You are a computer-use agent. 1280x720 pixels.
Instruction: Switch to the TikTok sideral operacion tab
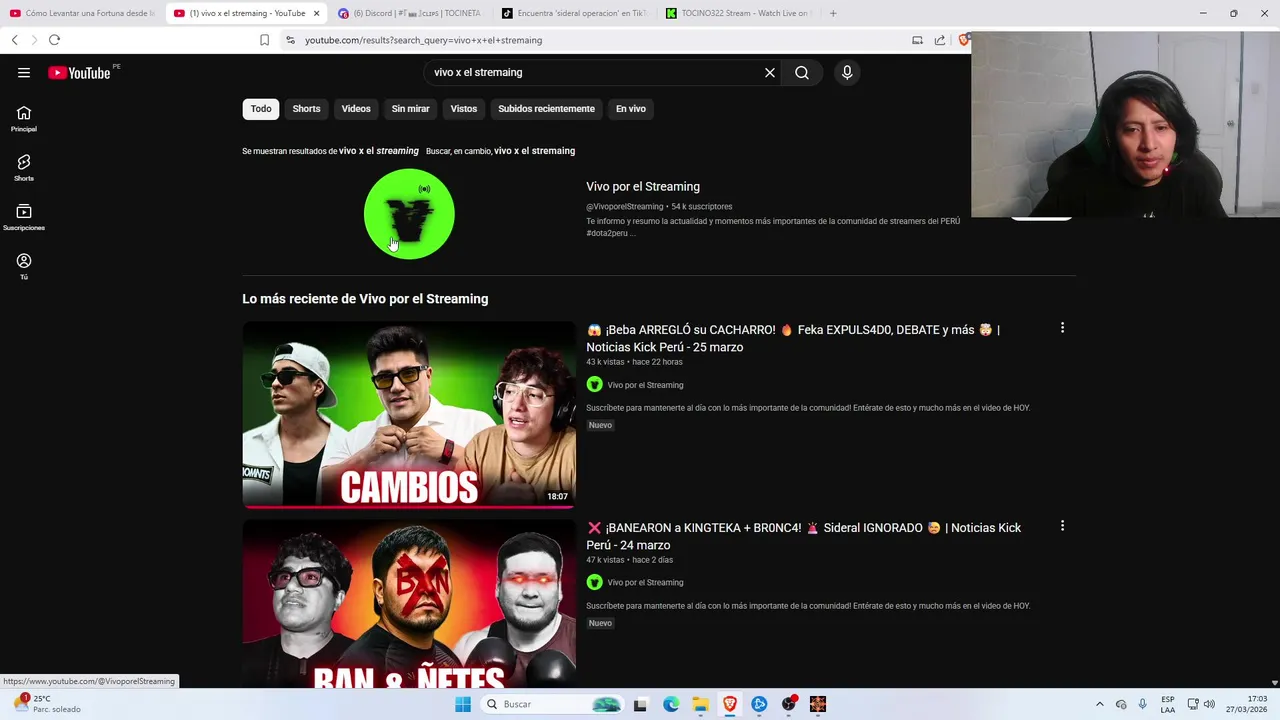tap(575, 13)
